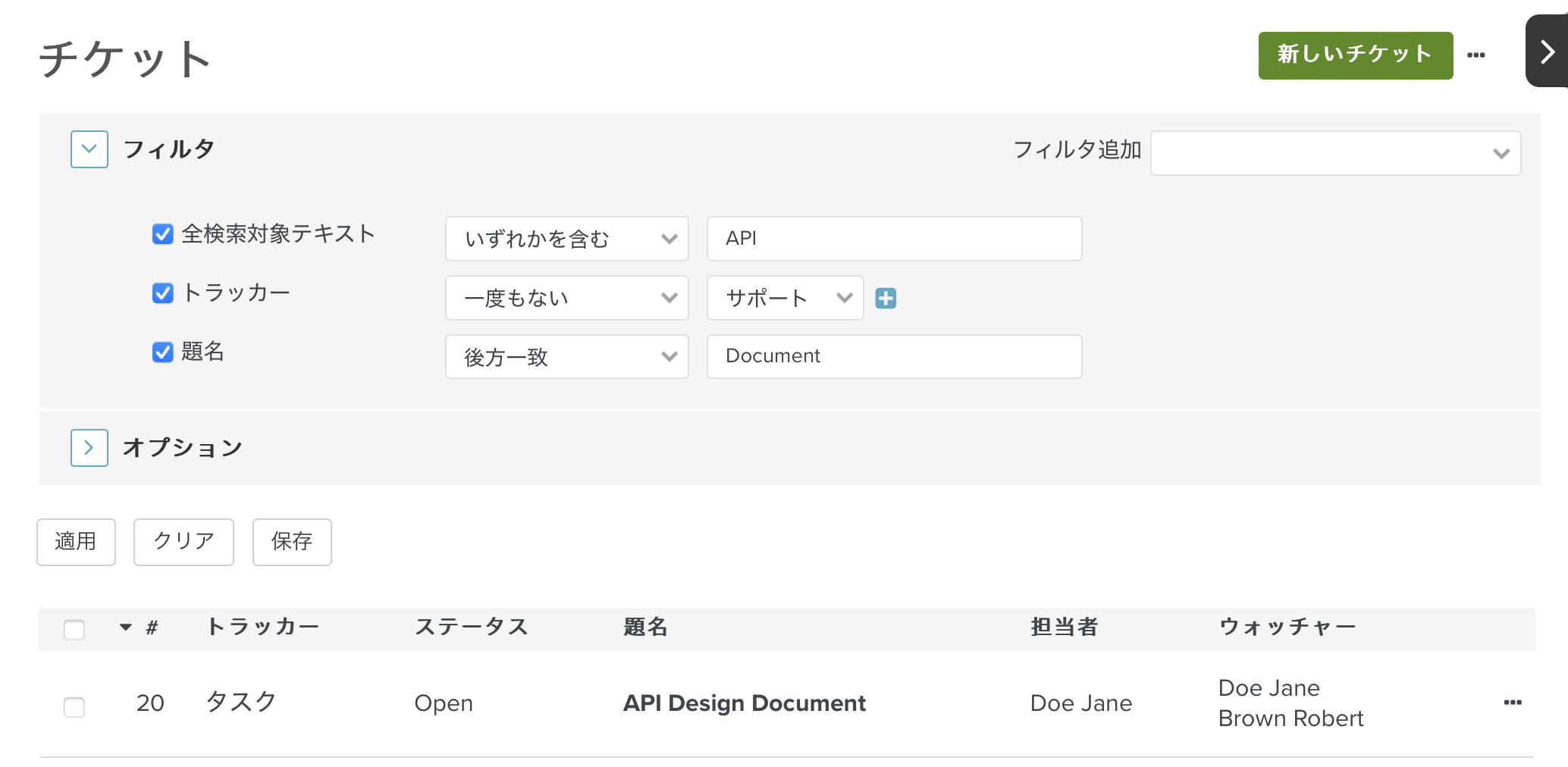Open ticket number 20

coord(150,703)
